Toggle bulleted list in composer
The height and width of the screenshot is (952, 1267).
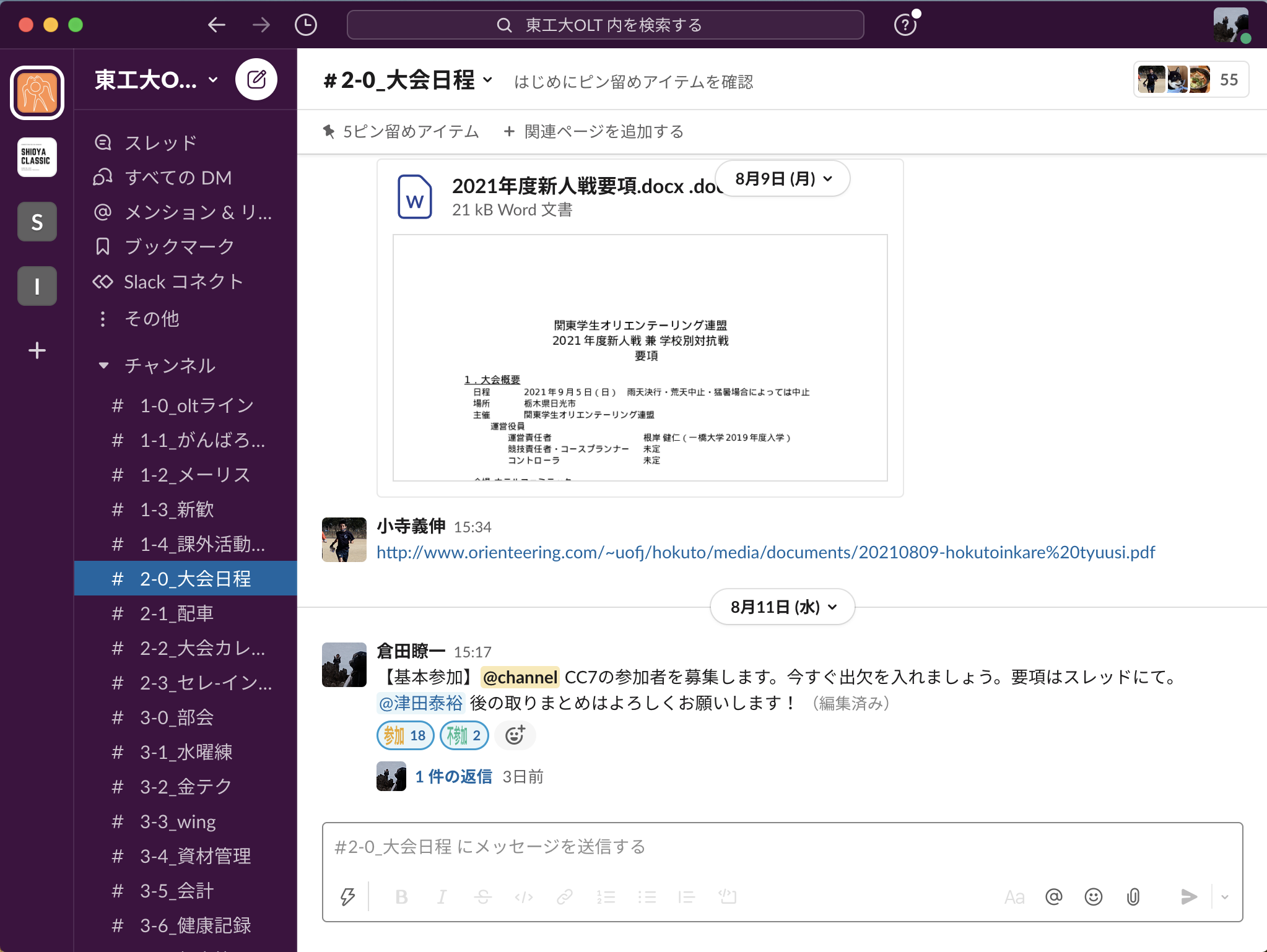click(x=647, y=896)
